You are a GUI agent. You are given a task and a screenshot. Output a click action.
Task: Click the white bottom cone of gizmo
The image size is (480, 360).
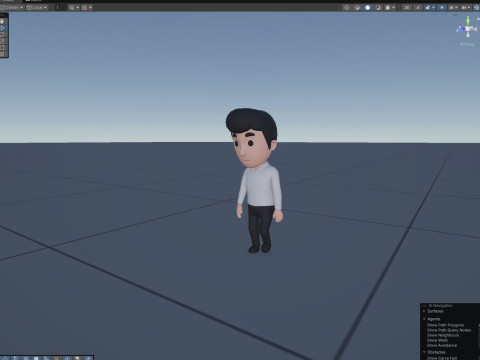[x=468, y=34]
